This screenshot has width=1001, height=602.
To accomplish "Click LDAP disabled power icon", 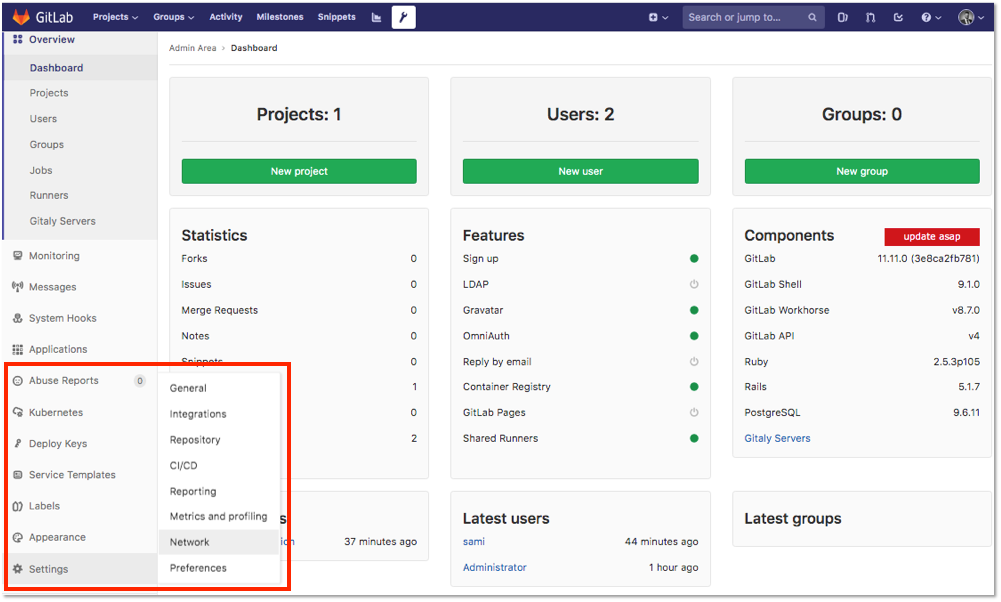I will coord(694,284).
